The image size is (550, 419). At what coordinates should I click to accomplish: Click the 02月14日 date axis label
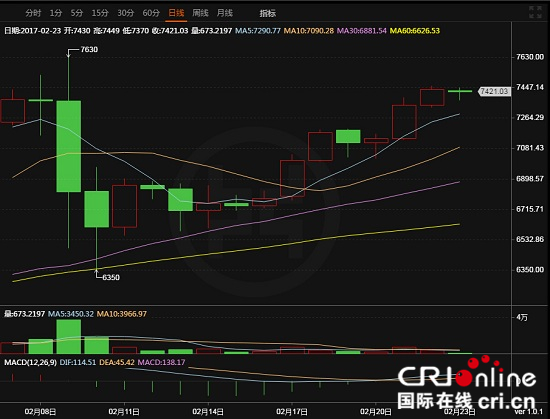(x=208, y=412)
